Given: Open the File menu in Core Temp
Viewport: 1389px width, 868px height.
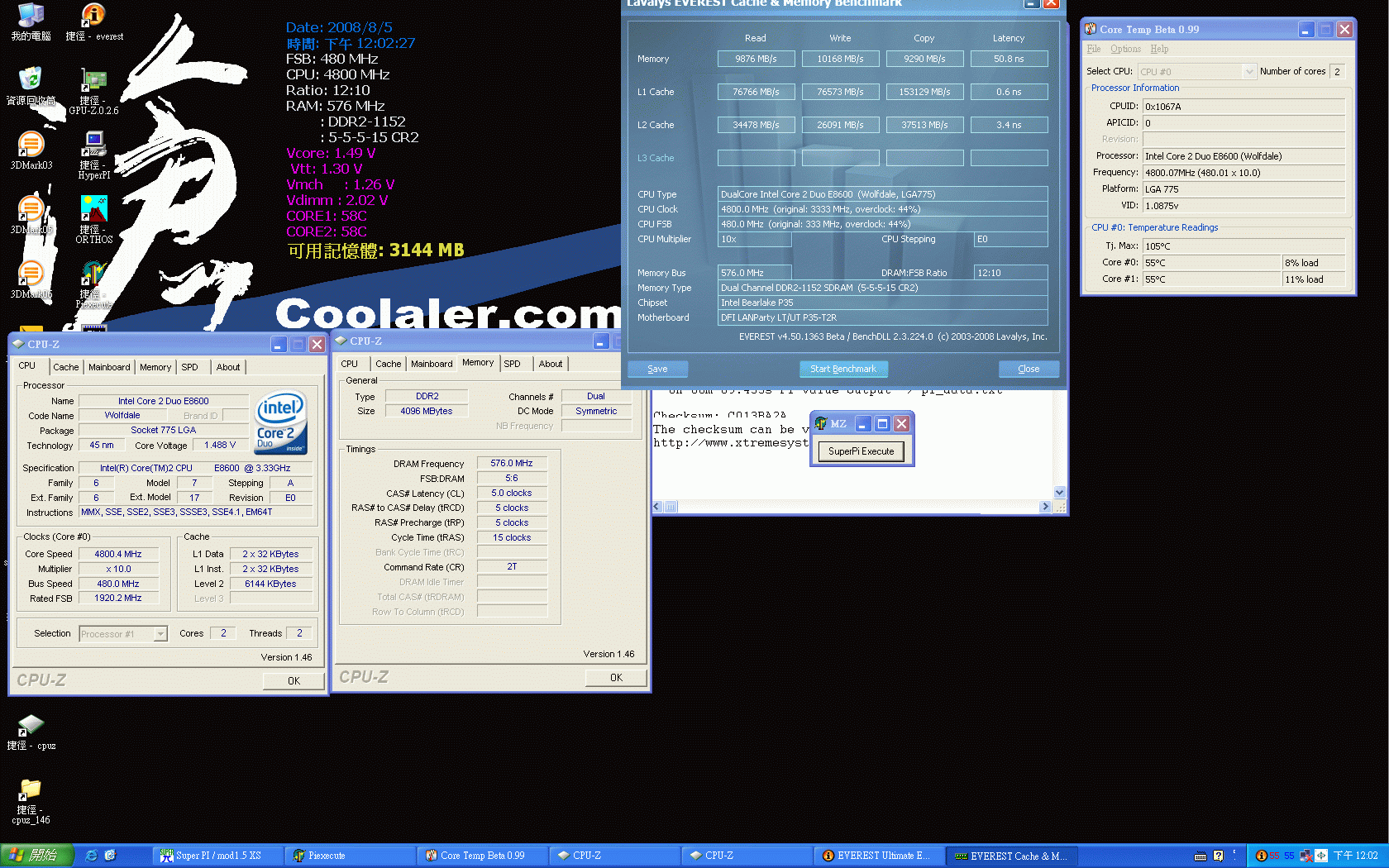Looking at the screenshot, I should (1094, 50).
